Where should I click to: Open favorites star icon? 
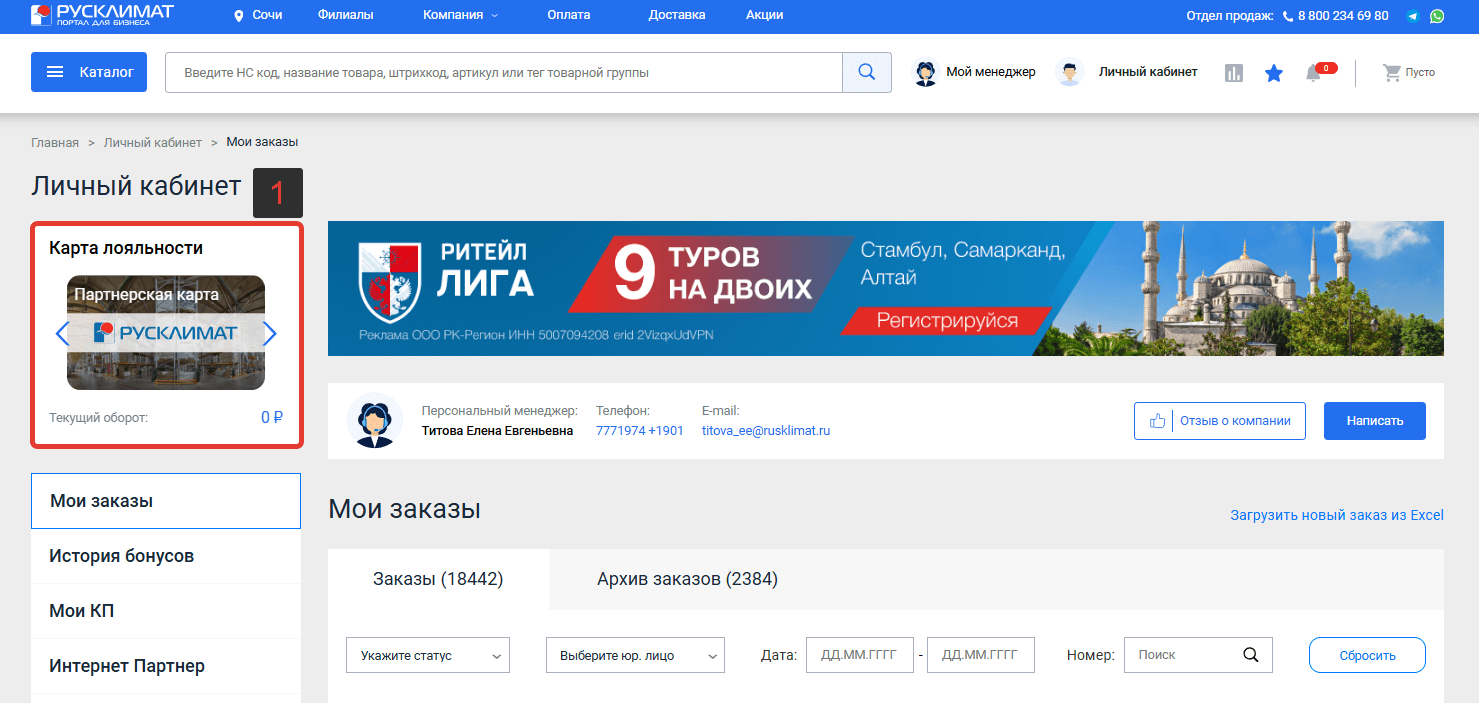click(x=1274, y=73)
